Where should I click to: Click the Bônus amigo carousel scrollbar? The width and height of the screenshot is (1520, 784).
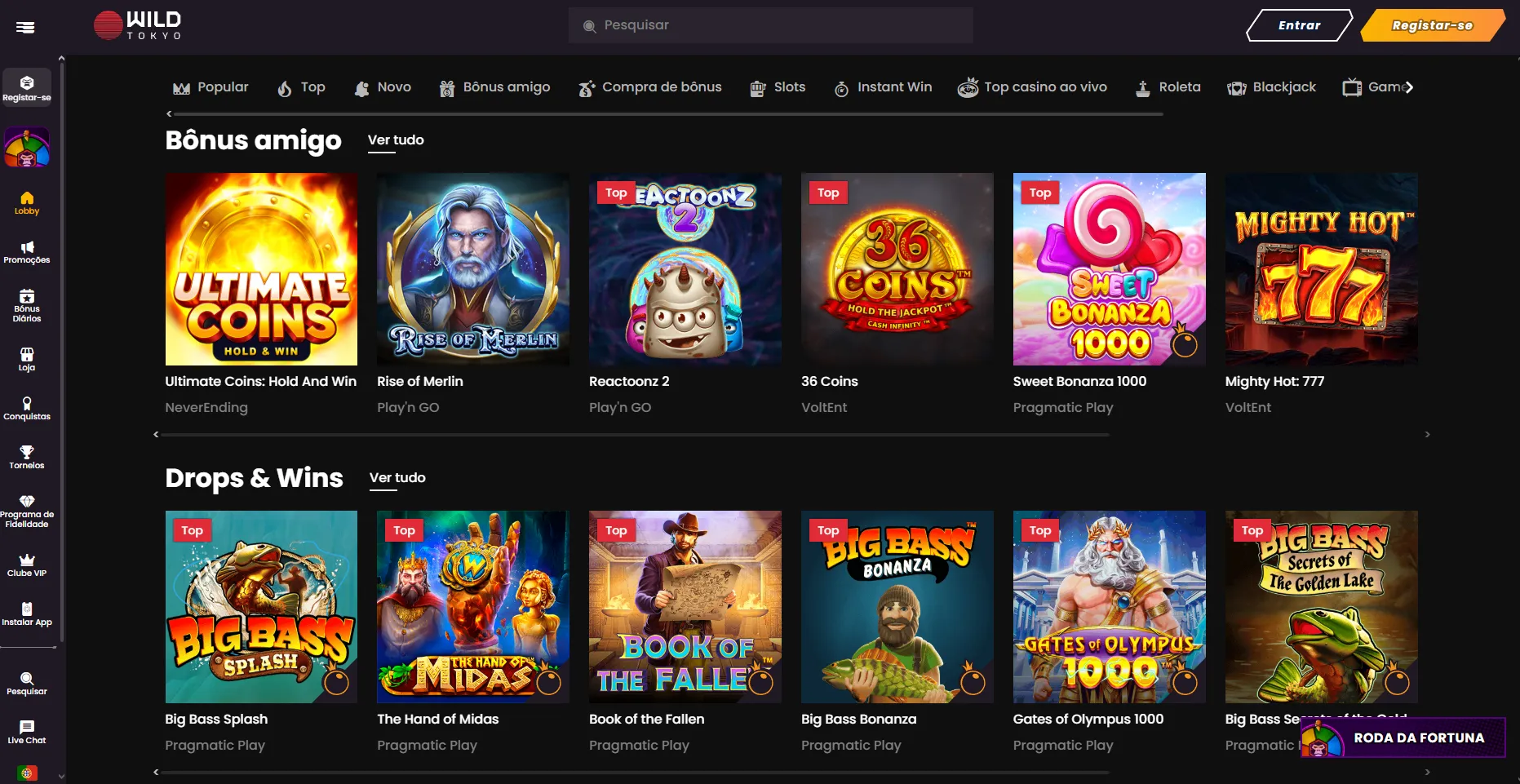pyautogui.click(x=636, y=435)
